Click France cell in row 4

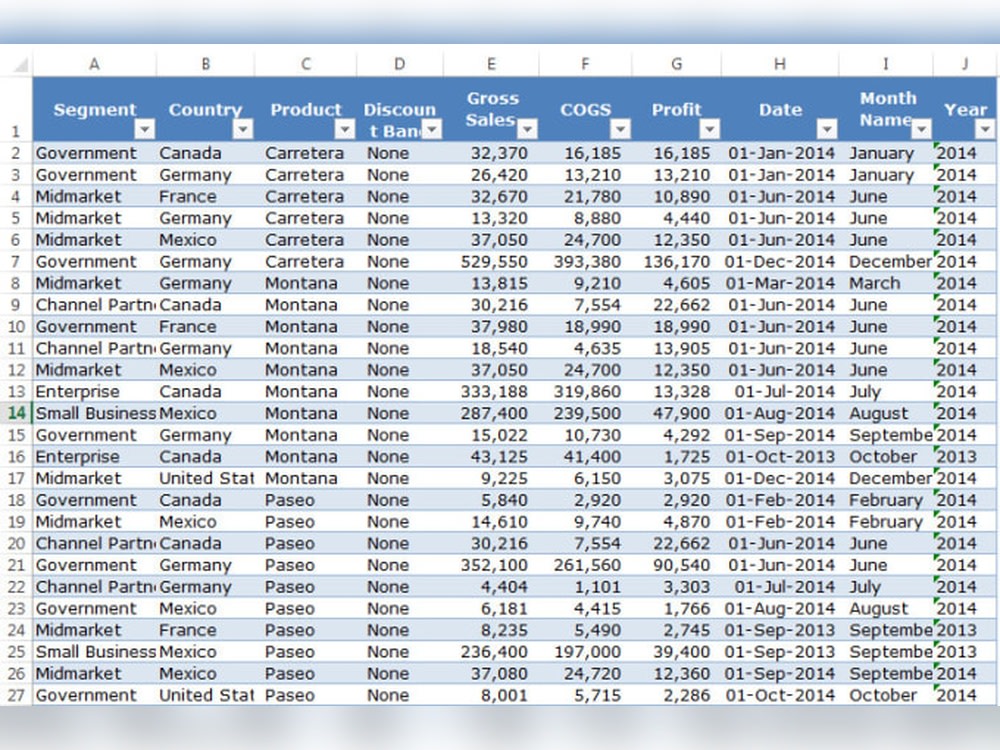pyautogui.click(x=205, y=196)
